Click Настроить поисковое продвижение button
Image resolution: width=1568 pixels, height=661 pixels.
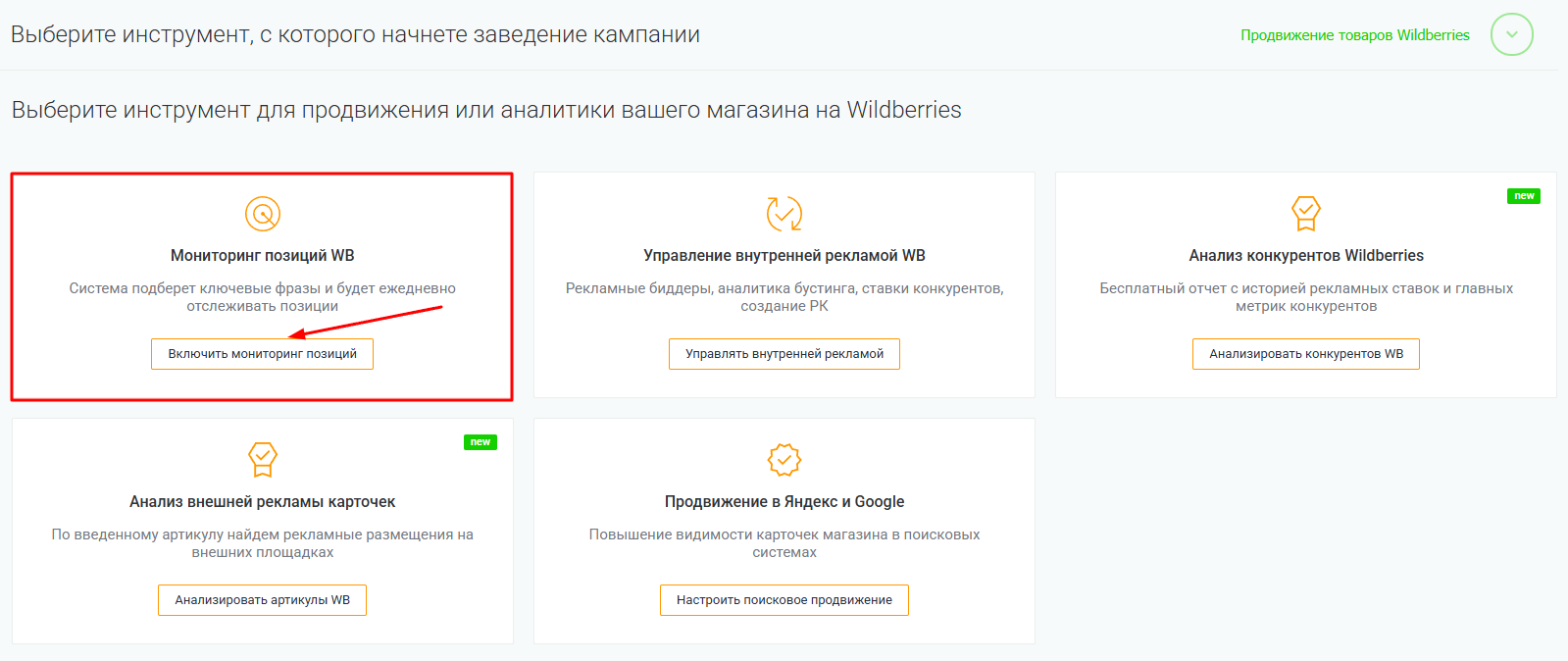pyautogui.click(x=784, y=600)
